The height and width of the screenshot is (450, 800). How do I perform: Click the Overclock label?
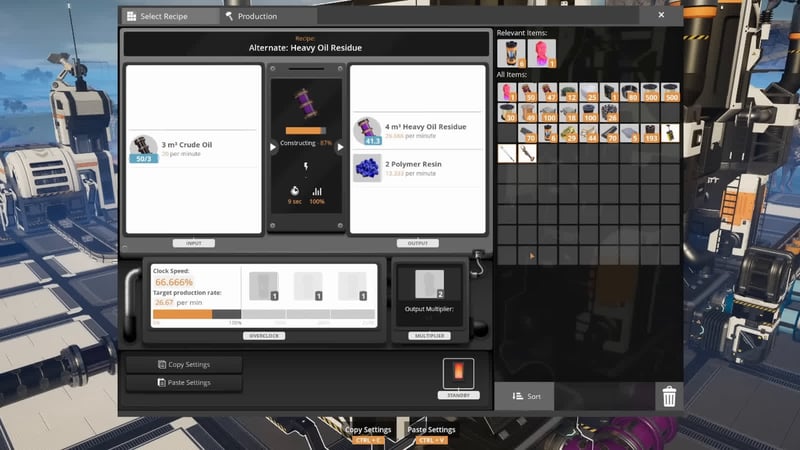click(x=264, y=336)
